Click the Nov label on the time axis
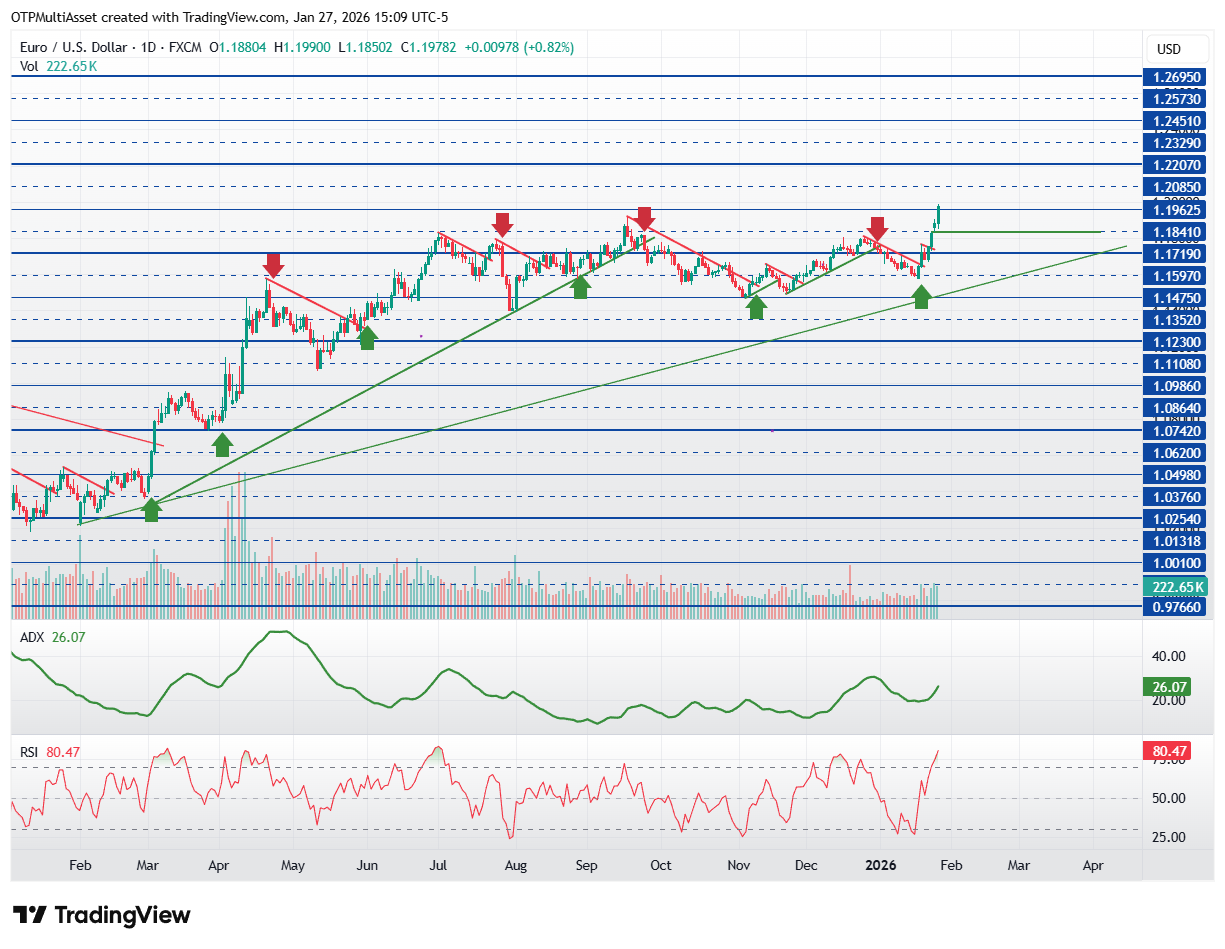This screenshot has width=1225, height=949. click(738, 864)
